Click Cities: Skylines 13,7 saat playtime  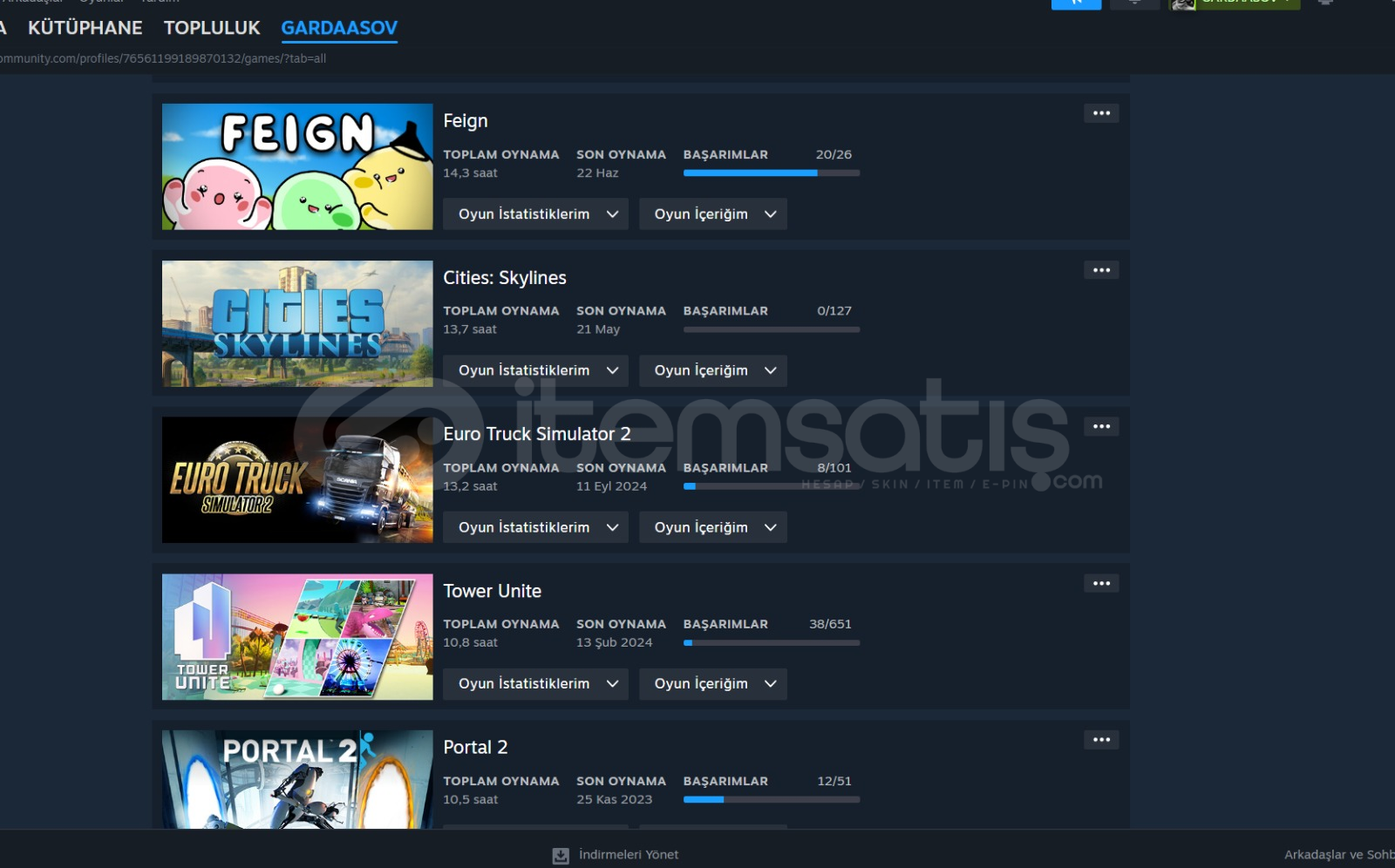click(470, 329)
